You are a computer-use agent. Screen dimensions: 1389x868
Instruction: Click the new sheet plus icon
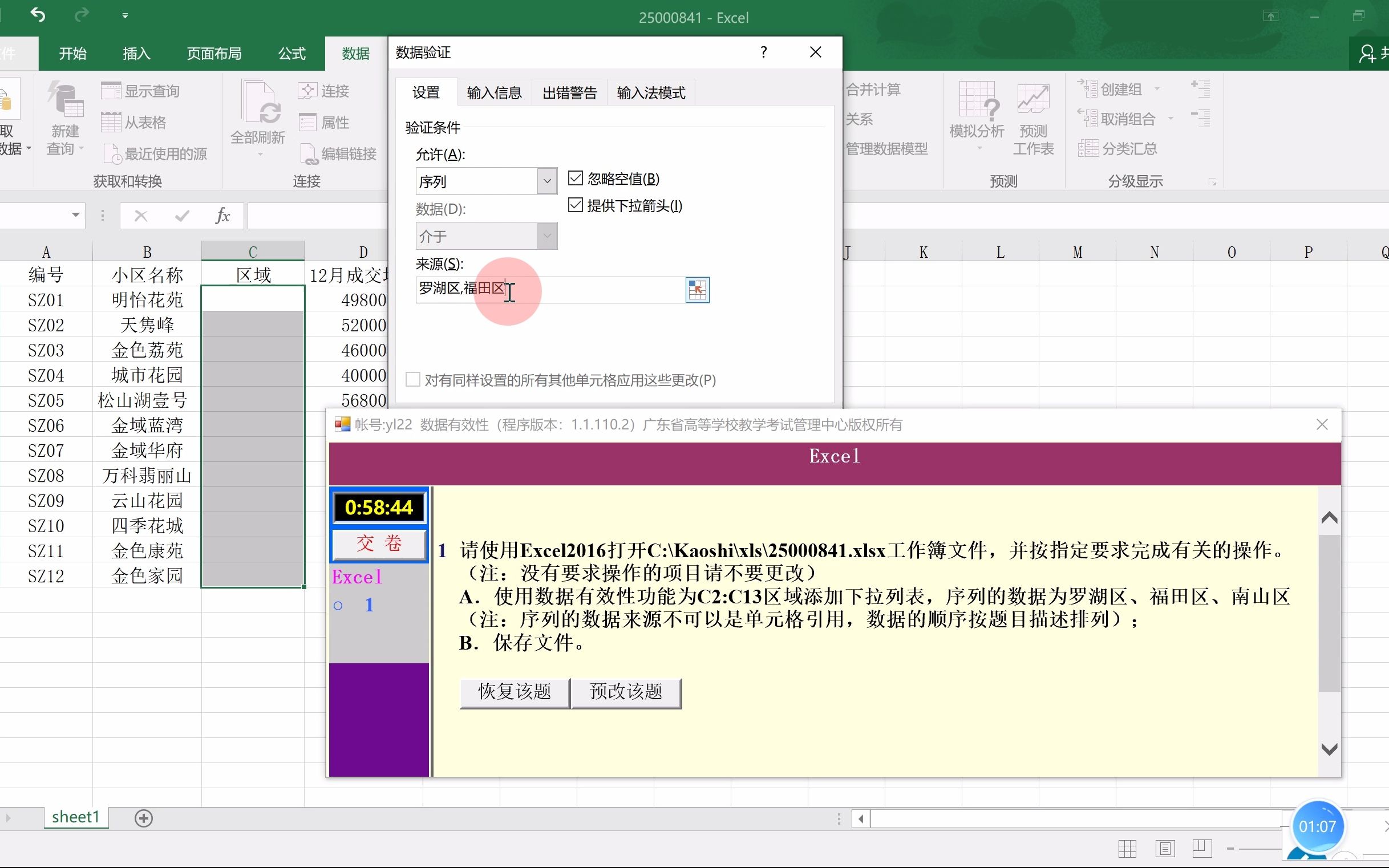[144, 818]
